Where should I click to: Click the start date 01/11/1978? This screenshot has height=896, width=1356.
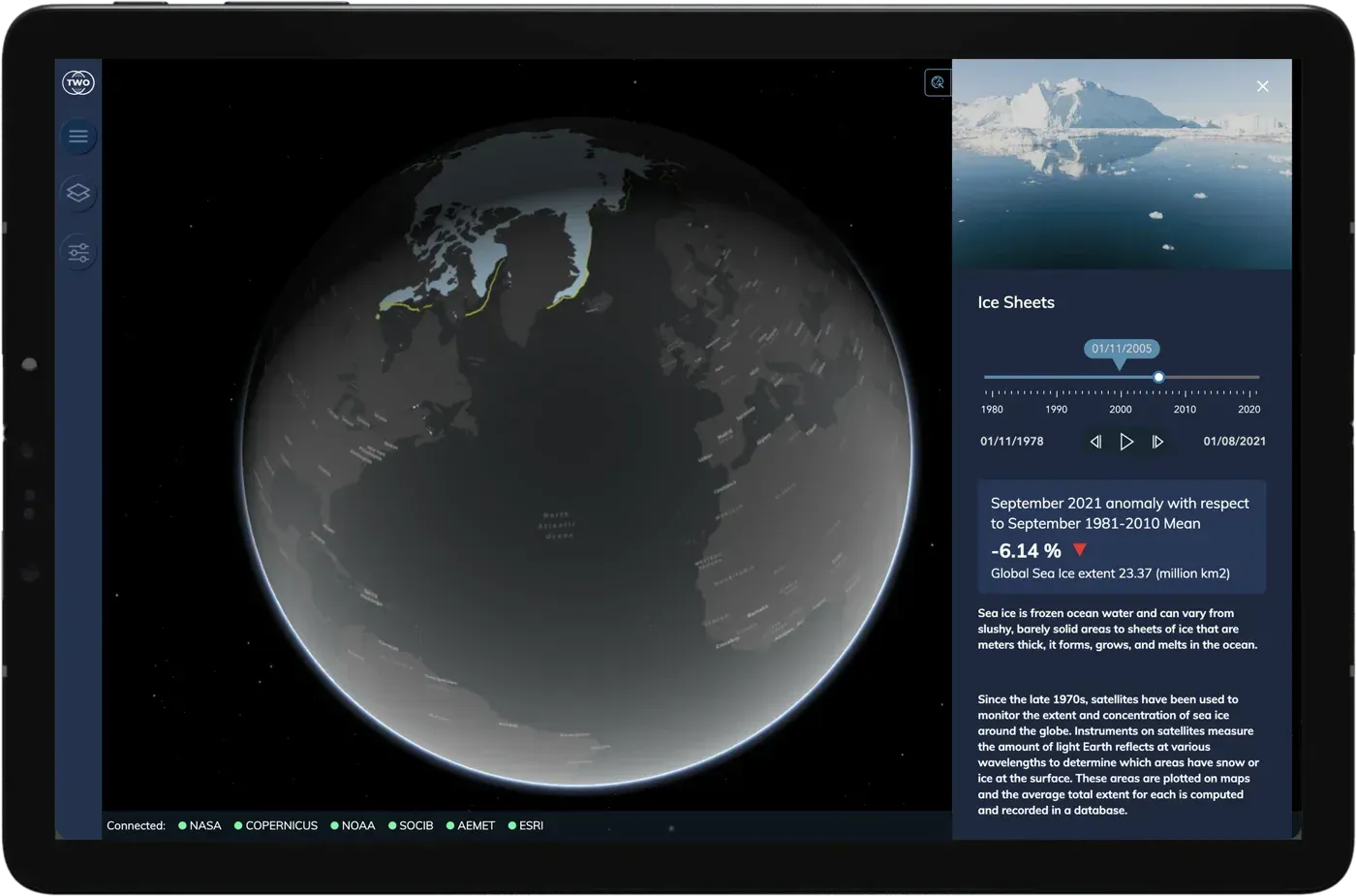click(1012, 442)
